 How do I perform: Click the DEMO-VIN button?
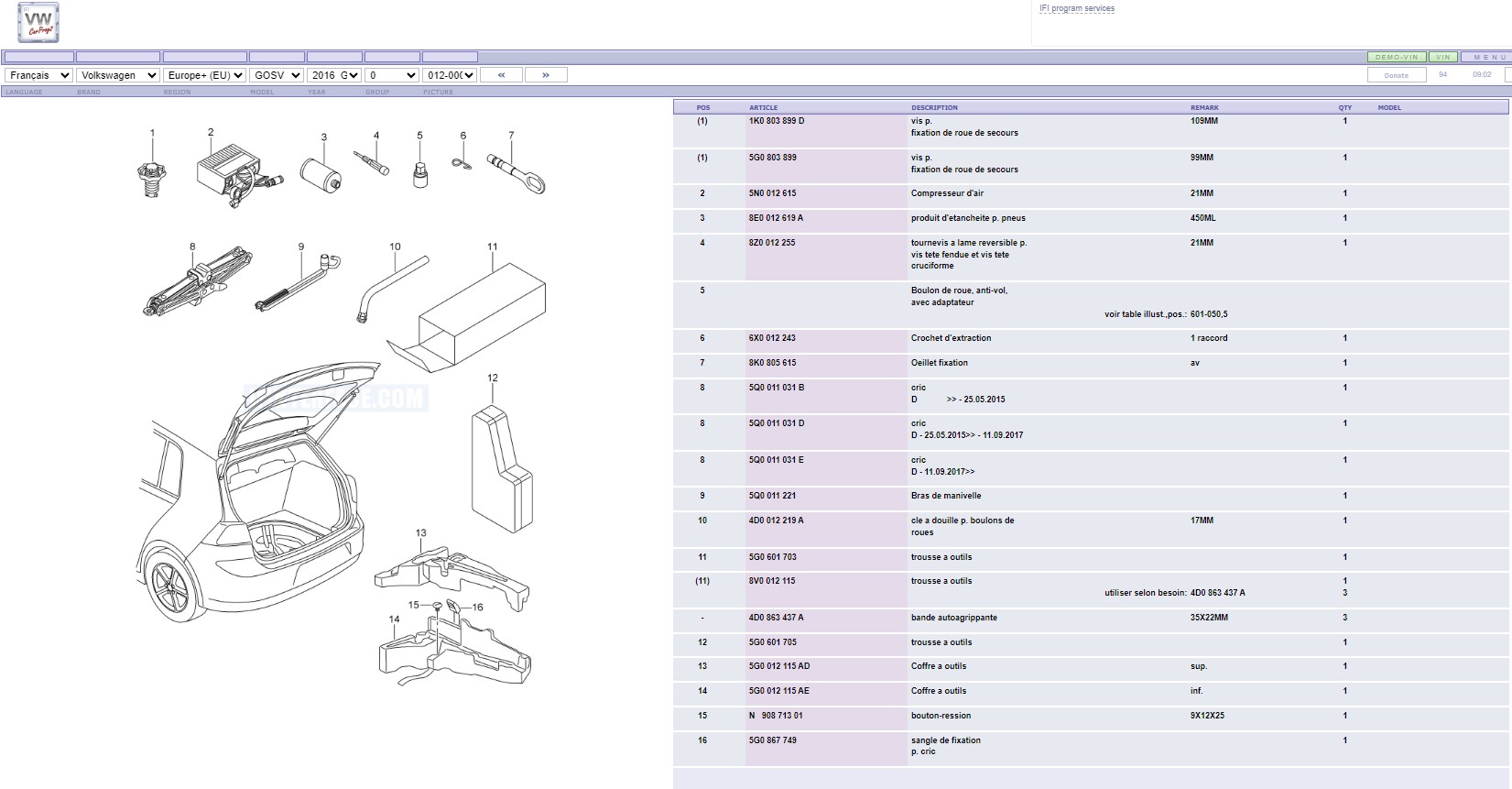coord(1397,57)
